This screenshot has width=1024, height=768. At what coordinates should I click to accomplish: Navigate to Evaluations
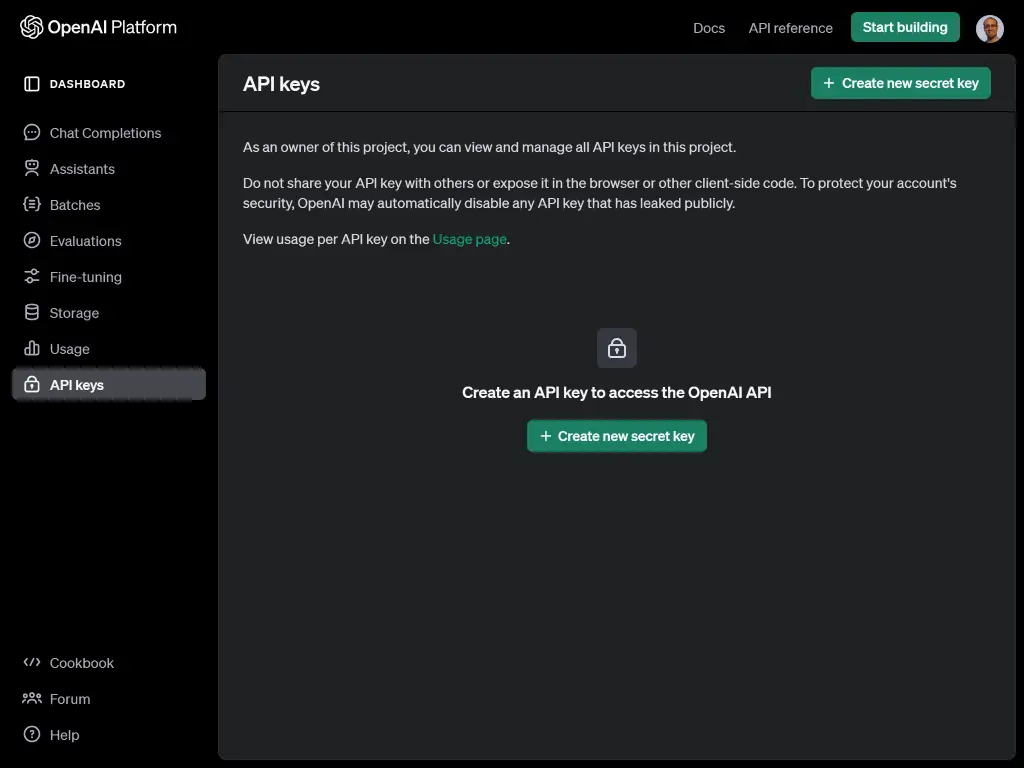tap(108, 240)
